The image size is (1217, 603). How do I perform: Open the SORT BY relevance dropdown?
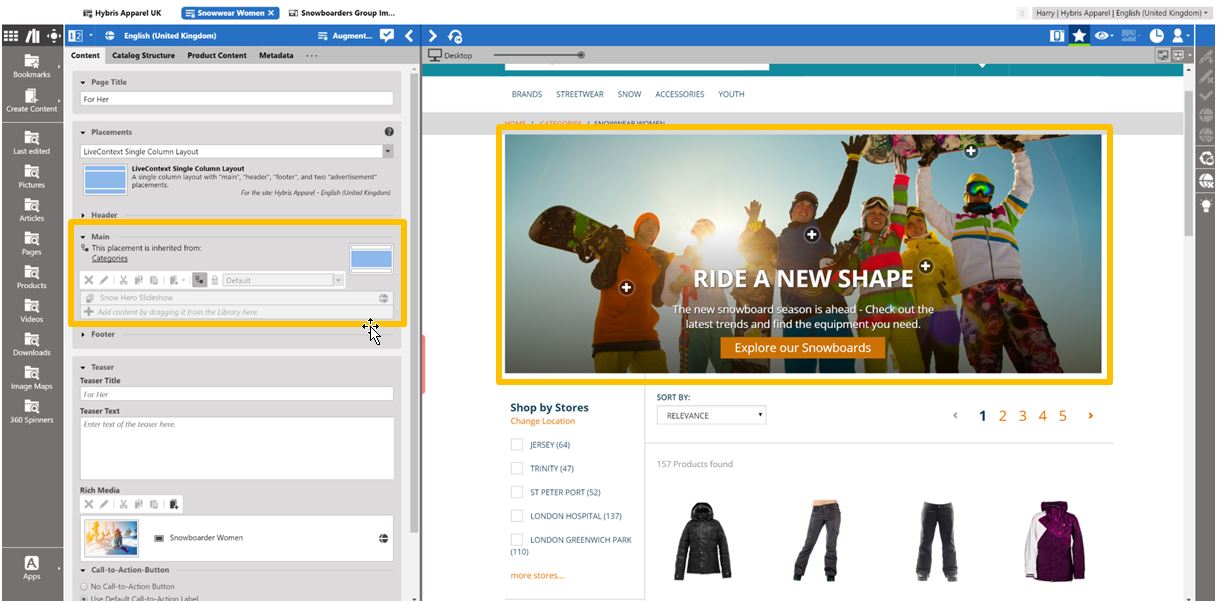pyautogui.click(x=711, y=414)
